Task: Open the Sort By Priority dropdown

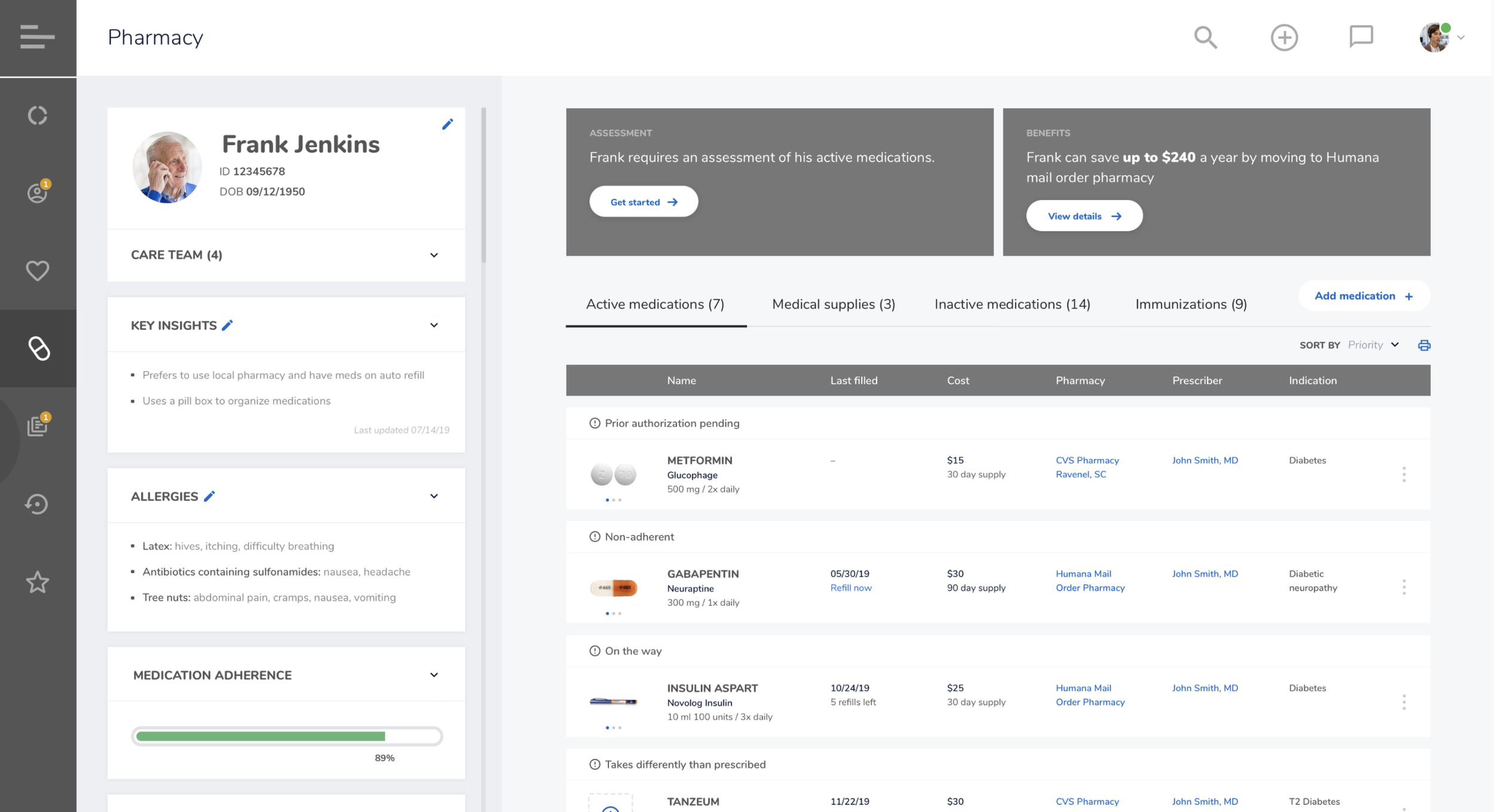Action: pos(1373,345)
